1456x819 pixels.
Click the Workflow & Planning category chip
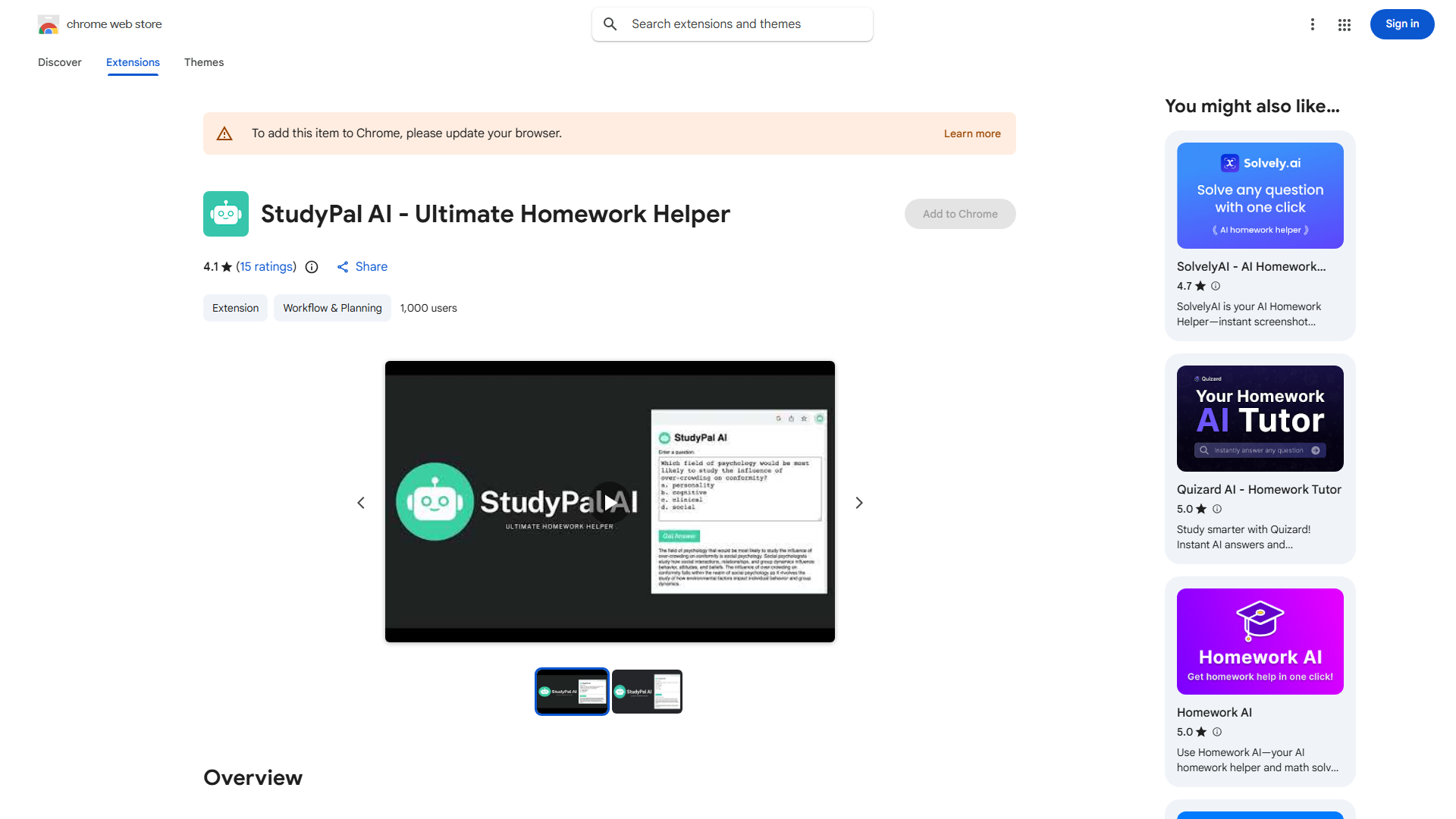pyautogui.click(x=332, y=308)
